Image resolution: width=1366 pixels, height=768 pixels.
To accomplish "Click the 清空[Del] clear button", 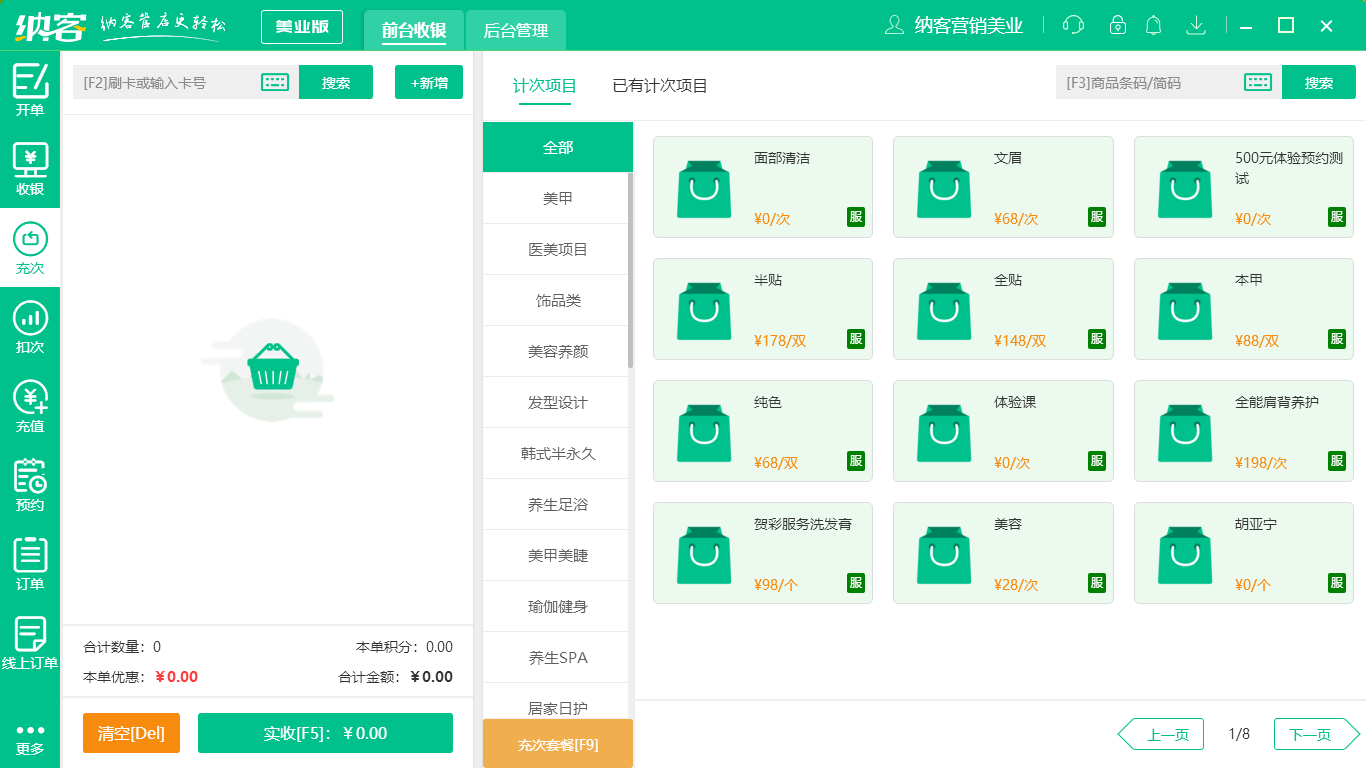I will pos(131,732).
